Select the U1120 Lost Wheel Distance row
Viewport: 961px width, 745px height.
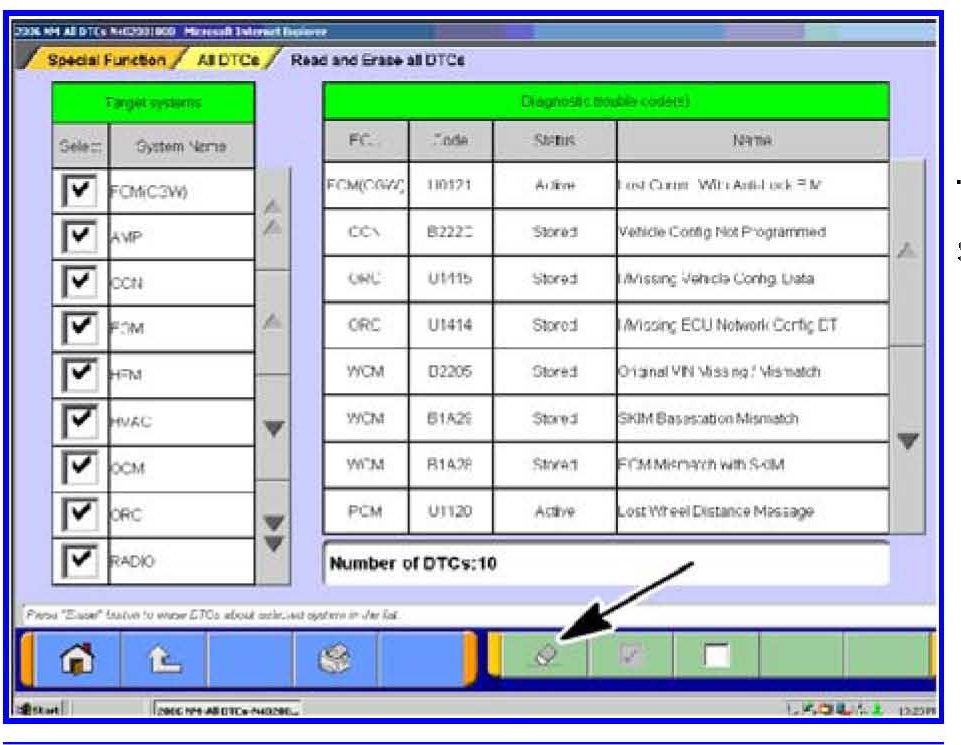[x=605, y=511]
